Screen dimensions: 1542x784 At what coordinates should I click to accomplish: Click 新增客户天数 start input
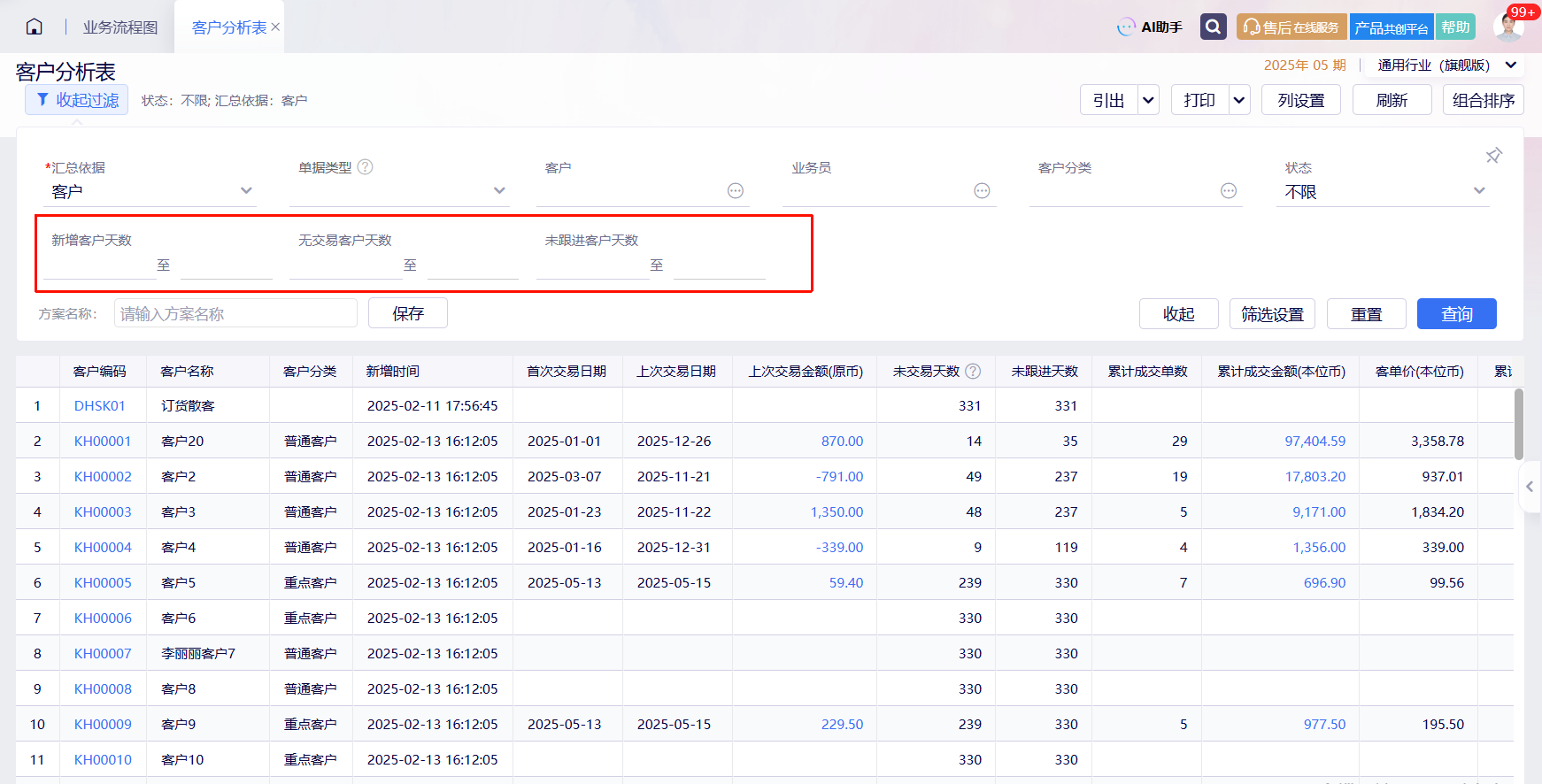(99, 265)
